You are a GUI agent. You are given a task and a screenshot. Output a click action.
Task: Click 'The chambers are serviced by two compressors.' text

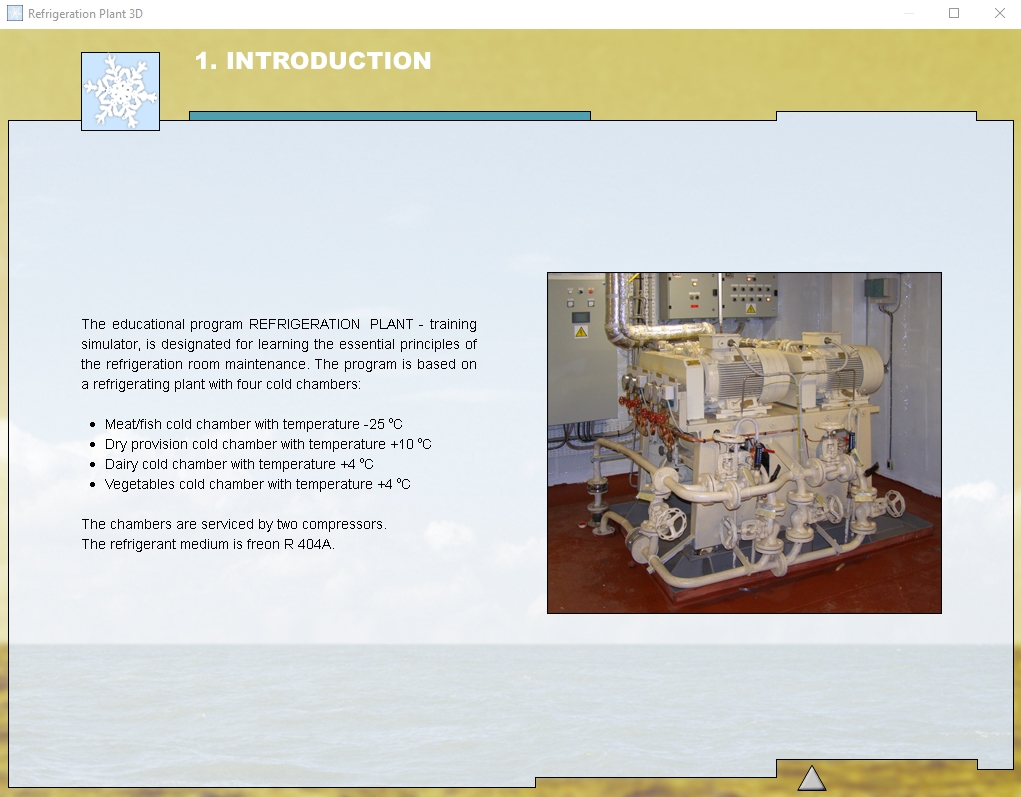tap(234, 524)
